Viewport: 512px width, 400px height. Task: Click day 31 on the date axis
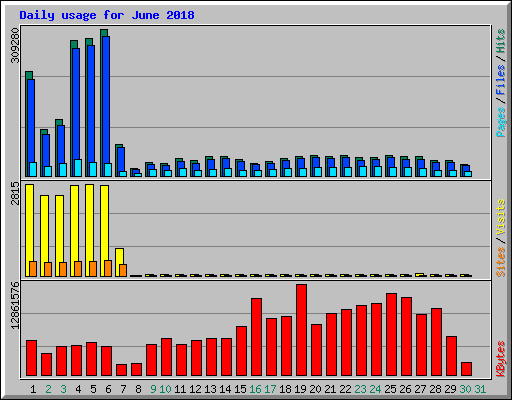pyautogui.click(x=480, y=389)
